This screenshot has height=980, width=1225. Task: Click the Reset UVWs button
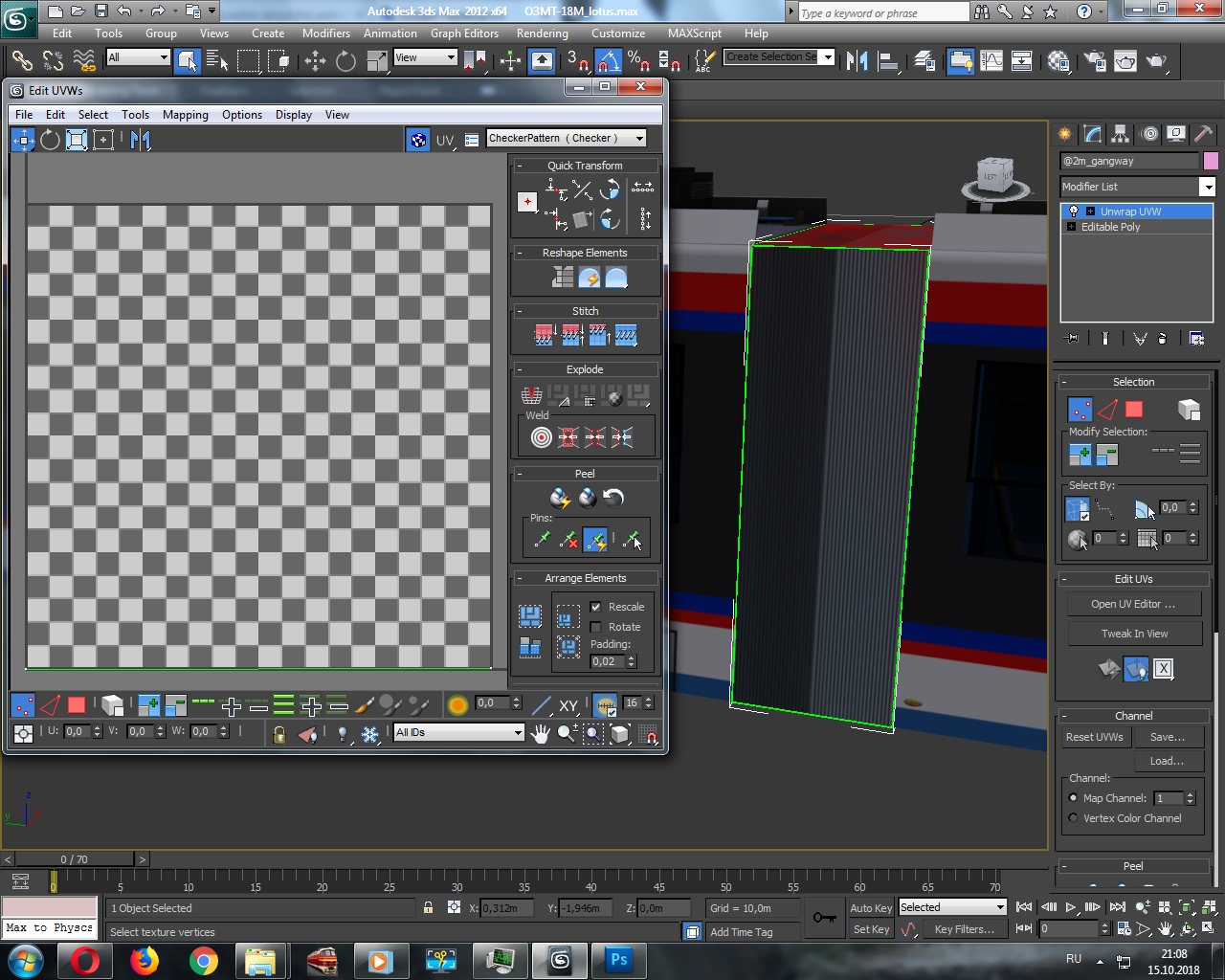click(x=1094, y=737)
